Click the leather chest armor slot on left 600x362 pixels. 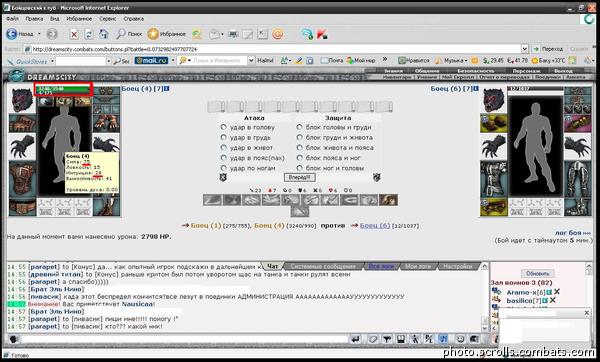pyautogui.click(x=22, y=178)
